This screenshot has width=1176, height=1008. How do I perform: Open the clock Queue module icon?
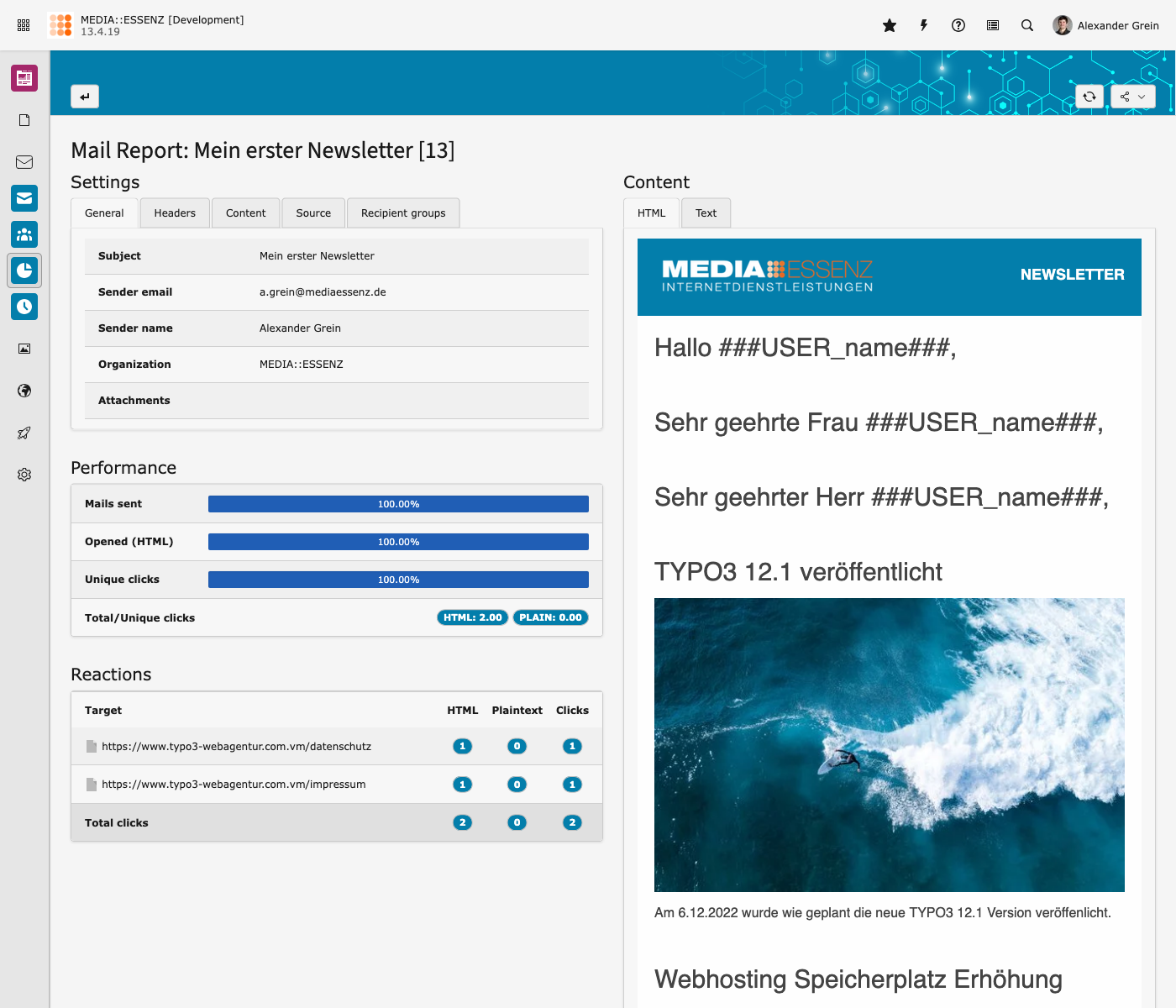(x=24, y=307)
